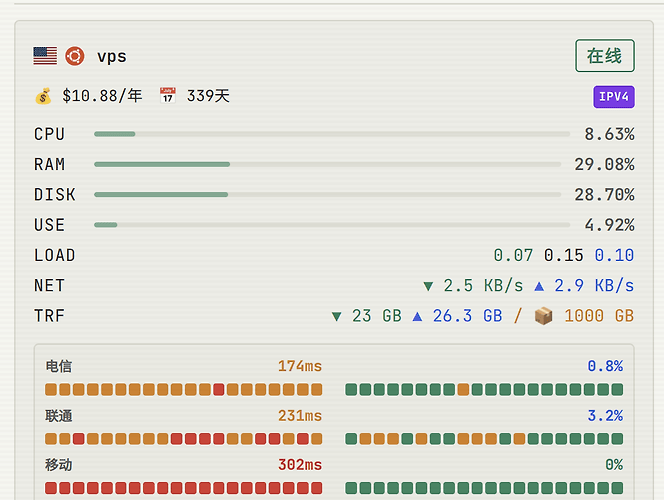Click the RAM usage progress bar

pos(327,164)
